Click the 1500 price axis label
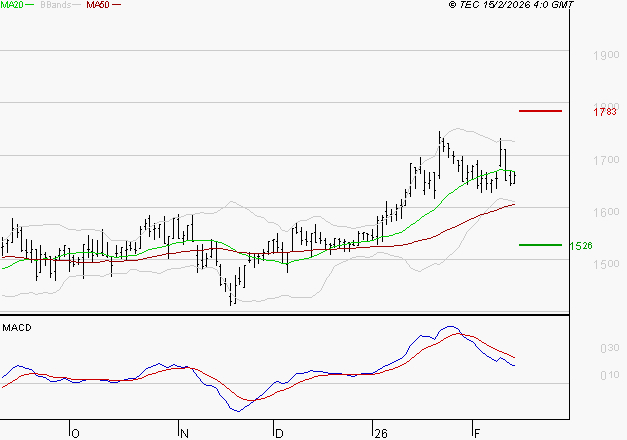Image resolution: width=627 pixels, height=440 pixels. tap(606, 264)
